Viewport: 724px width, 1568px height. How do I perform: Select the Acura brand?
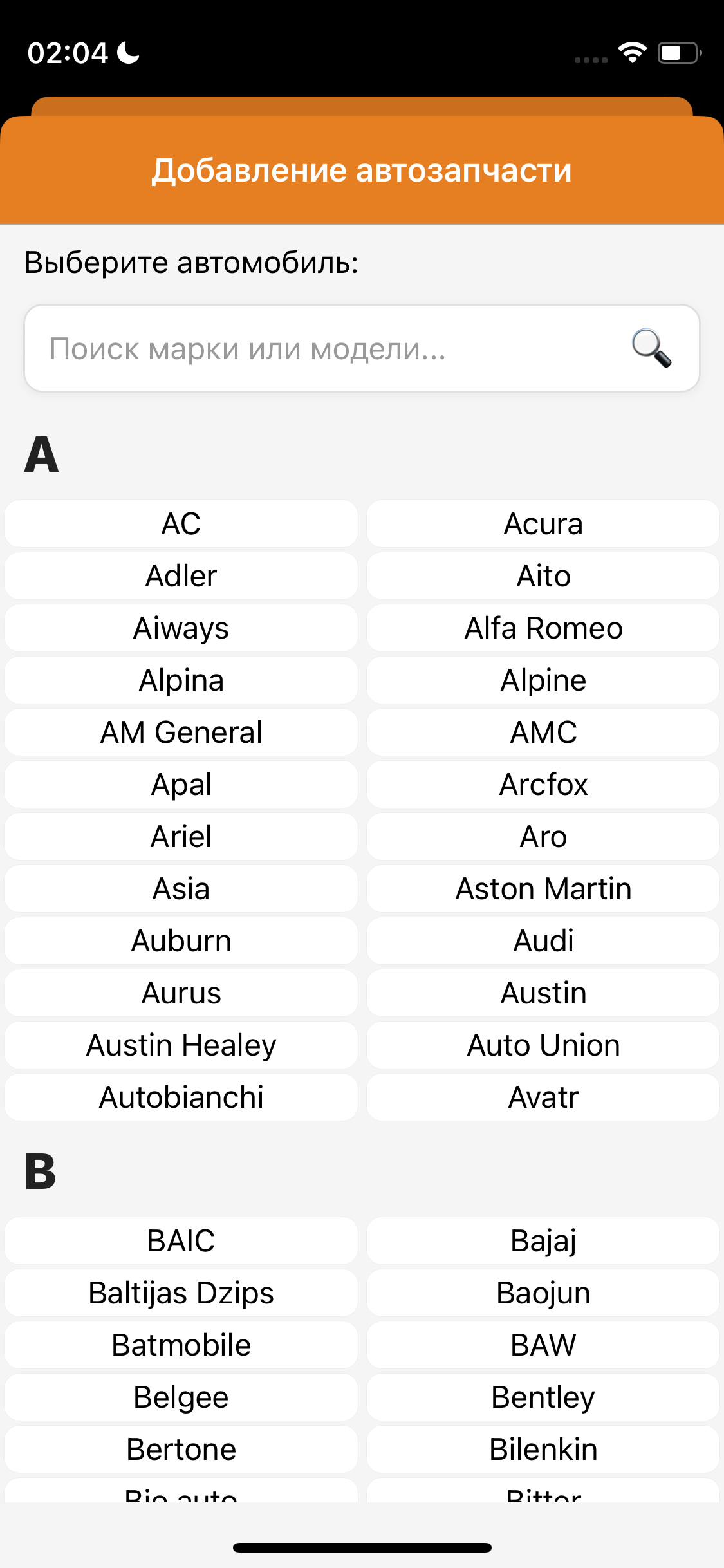pos(543,524)
